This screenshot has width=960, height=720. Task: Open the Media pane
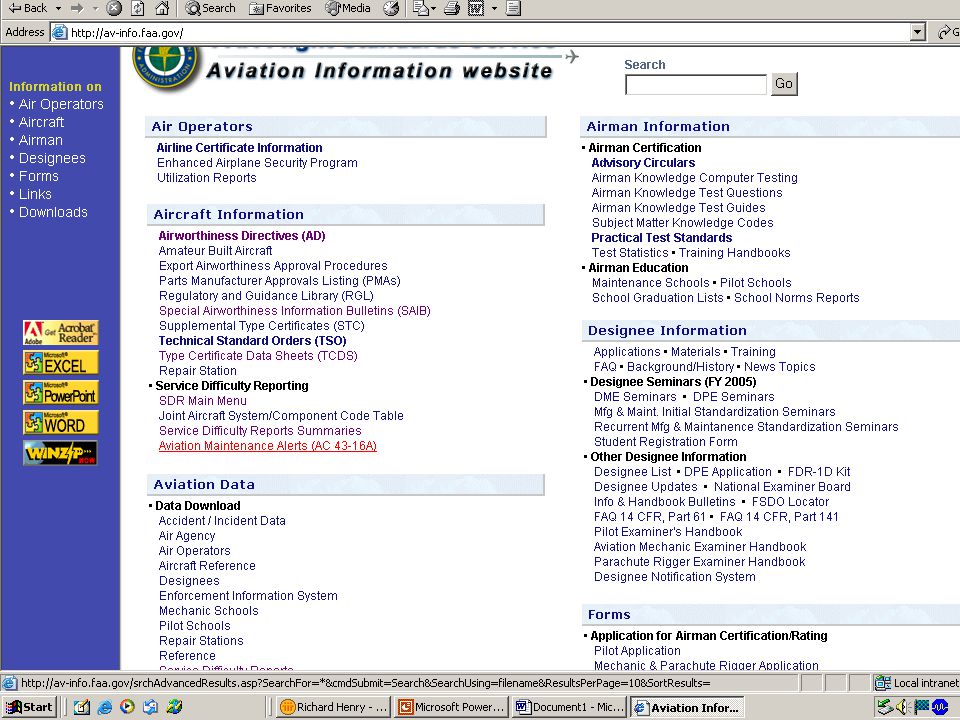point(348,8)
